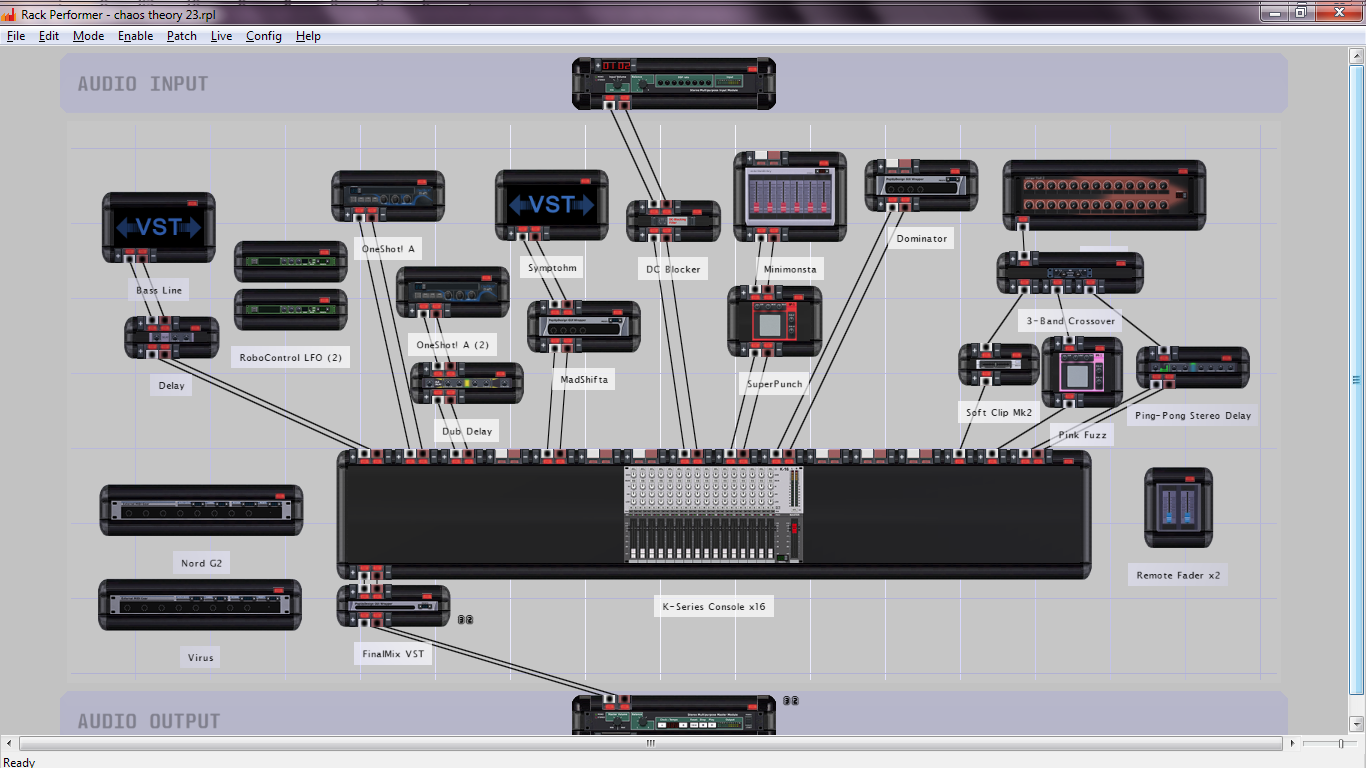Select the audio output module at bottom
Image resolution: width=1366 pixels, height=768 pixels.
674,716
